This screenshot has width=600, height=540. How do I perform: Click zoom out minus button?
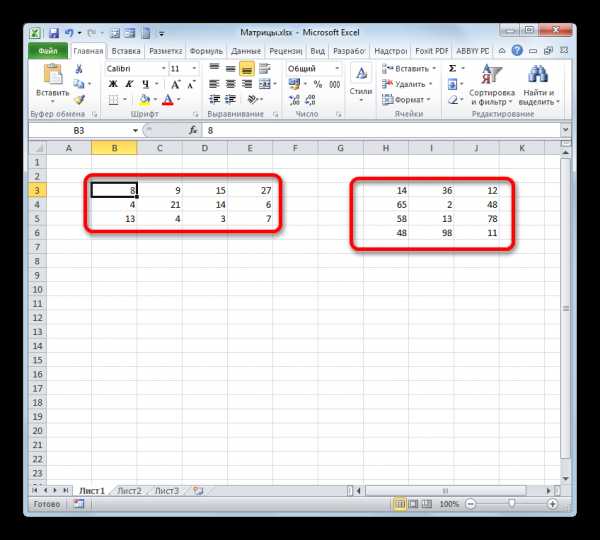tap(471, 504)
